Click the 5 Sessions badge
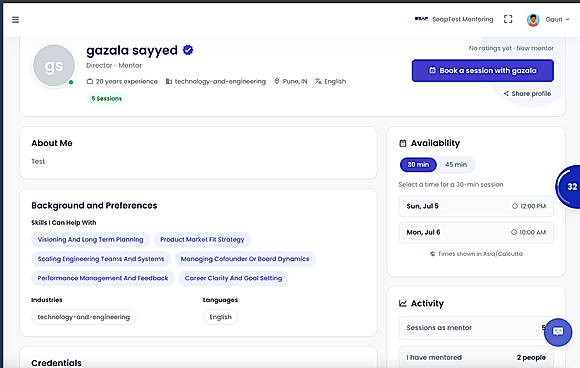580x368 pixels. coord(107,99)
